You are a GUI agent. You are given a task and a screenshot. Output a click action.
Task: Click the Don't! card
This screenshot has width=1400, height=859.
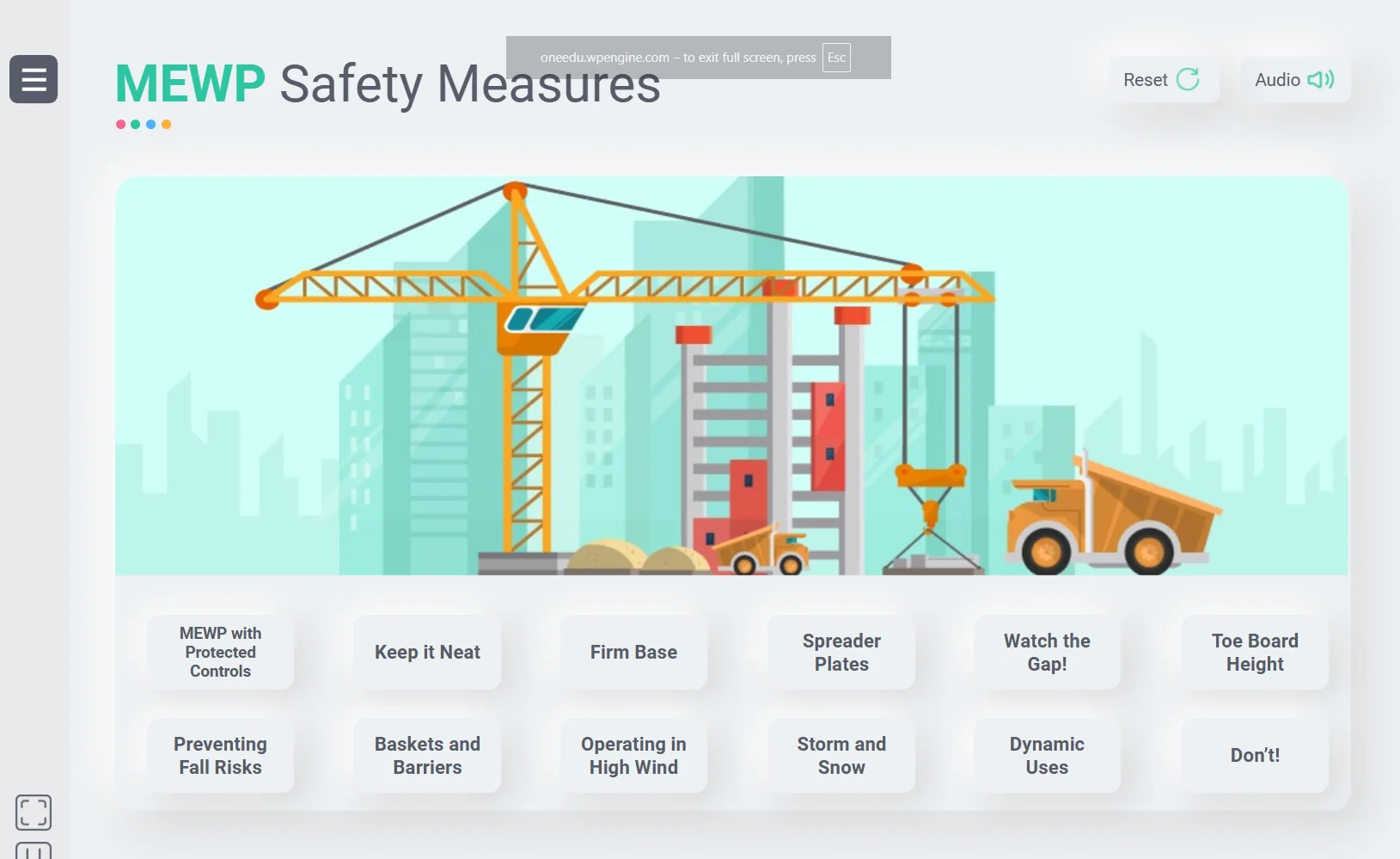[1255, 756]
